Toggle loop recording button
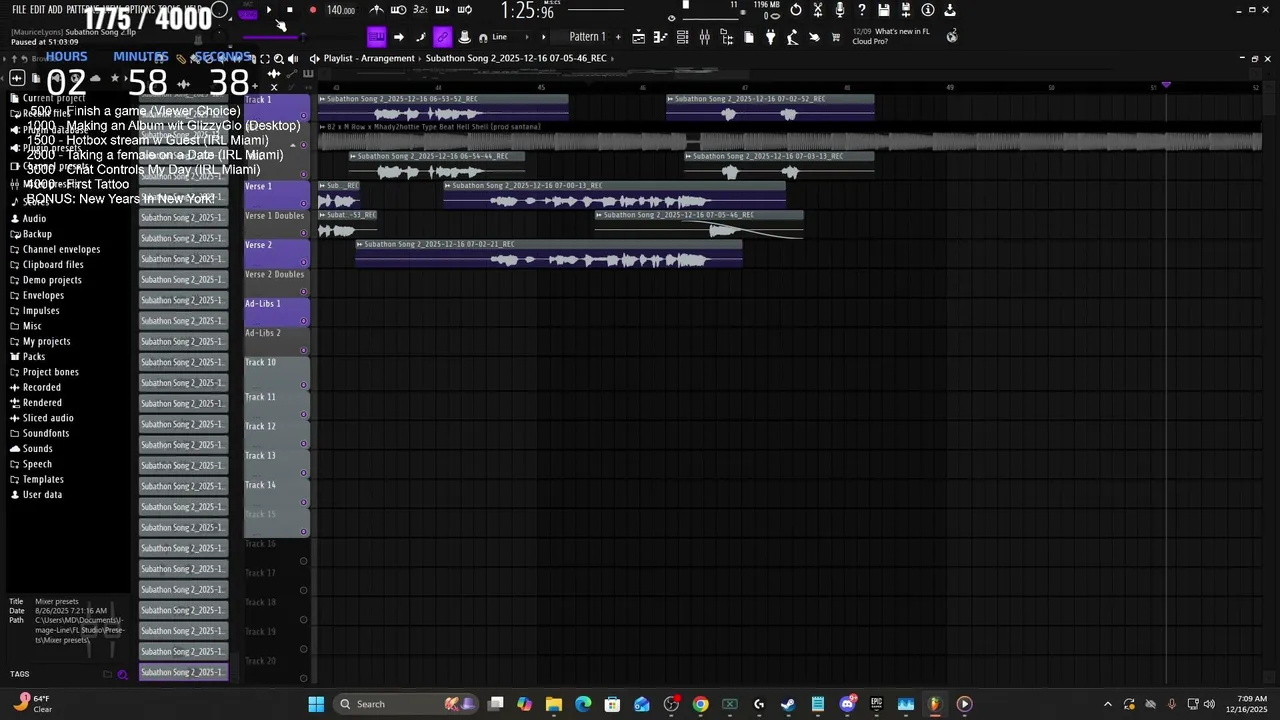The image size is (1280, 720). point(464,10)
